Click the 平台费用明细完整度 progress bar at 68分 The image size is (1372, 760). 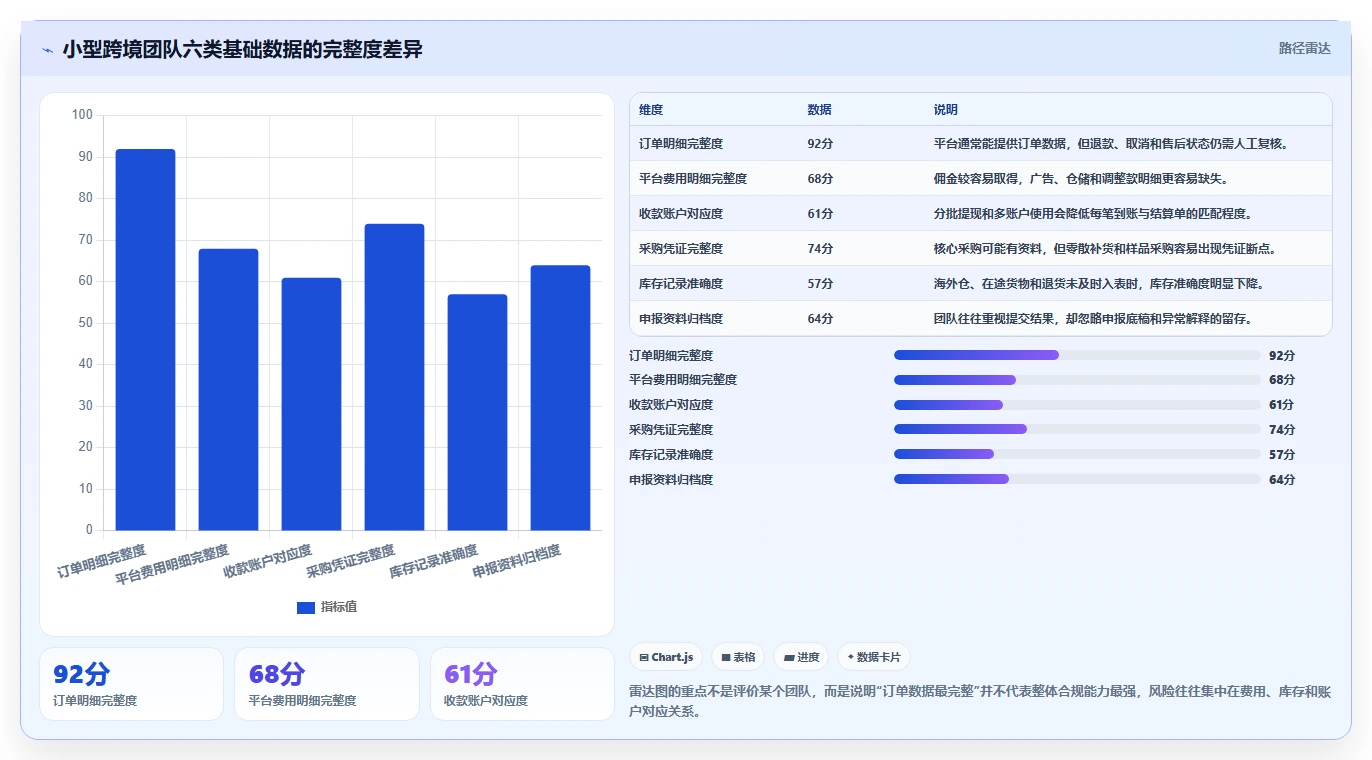coord(1077,380)
